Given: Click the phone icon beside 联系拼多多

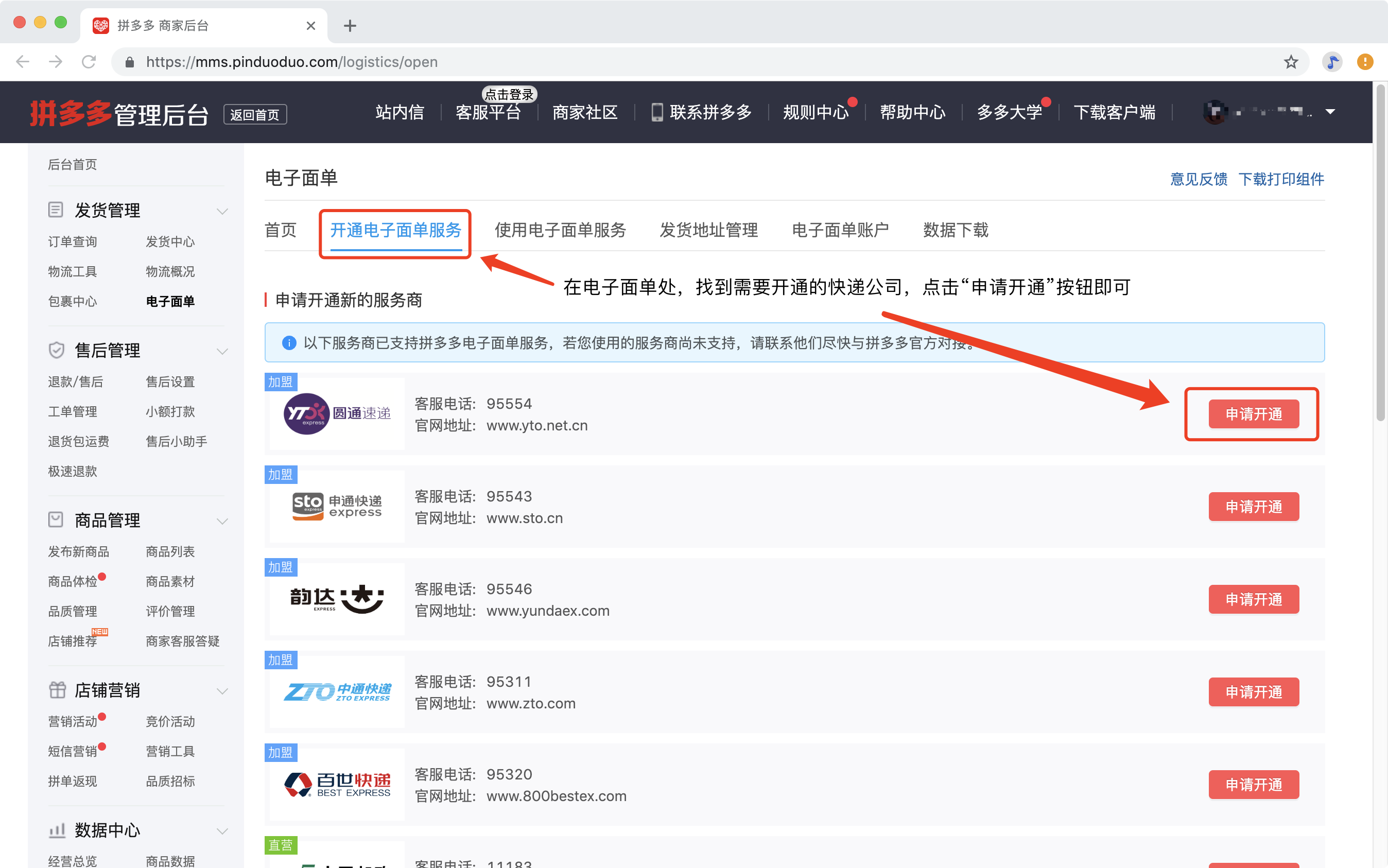Looking at the screenshot, I should [657, 112].
